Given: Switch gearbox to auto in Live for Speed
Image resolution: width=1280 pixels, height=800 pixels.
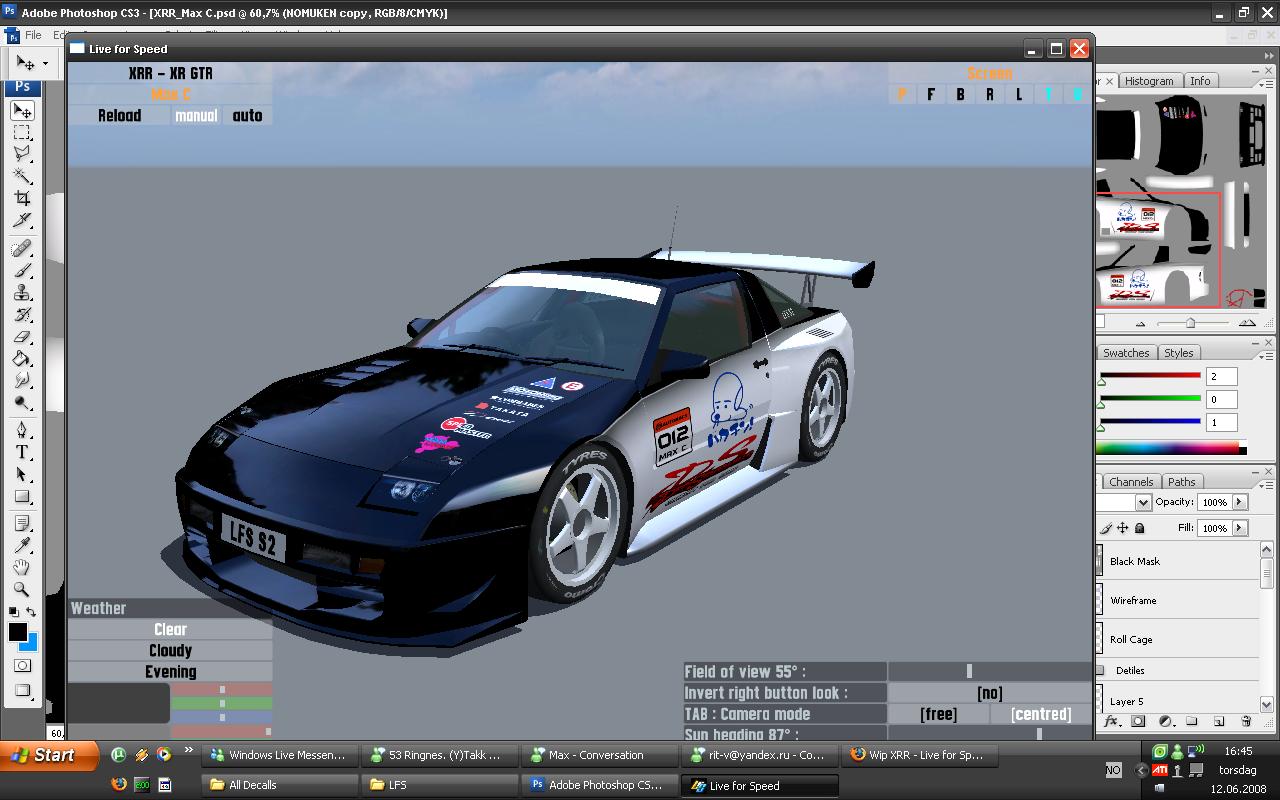Looking at the screenshot, I should coord(247,116).
